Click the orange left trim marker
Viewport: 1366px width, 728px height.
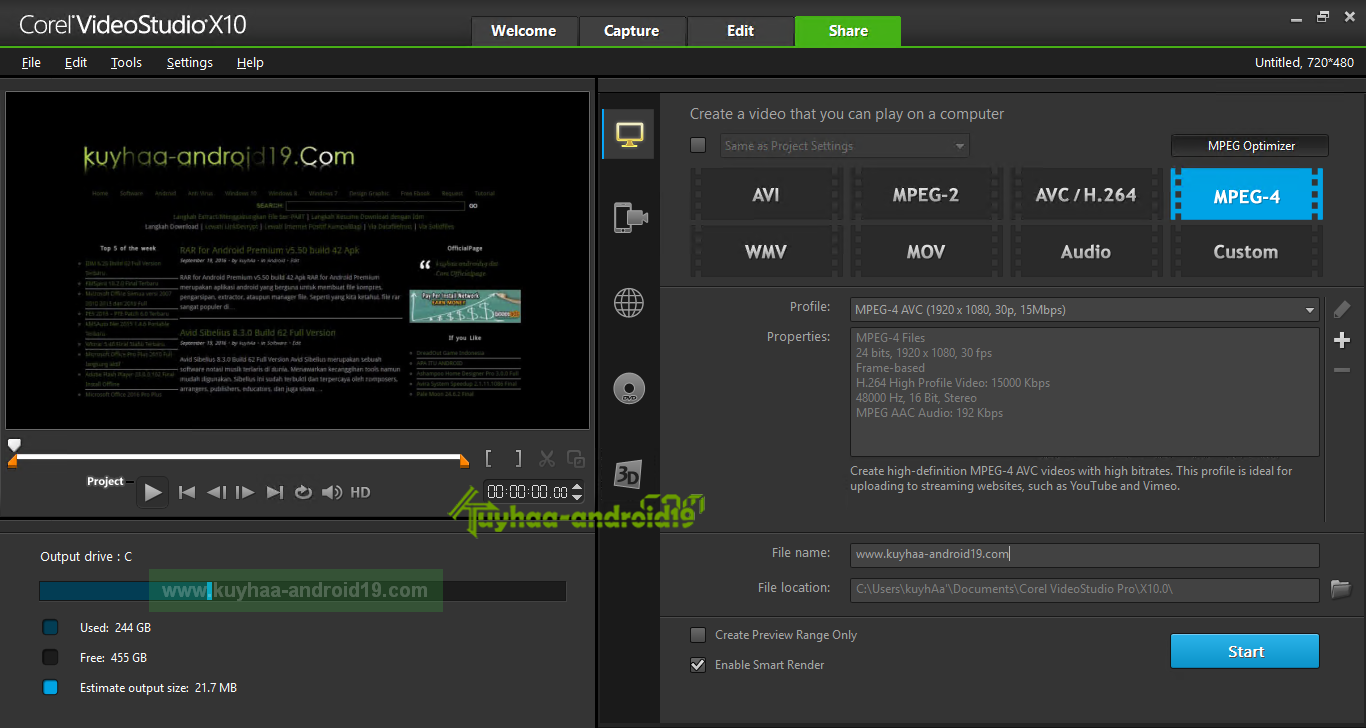tap(12, 461)
